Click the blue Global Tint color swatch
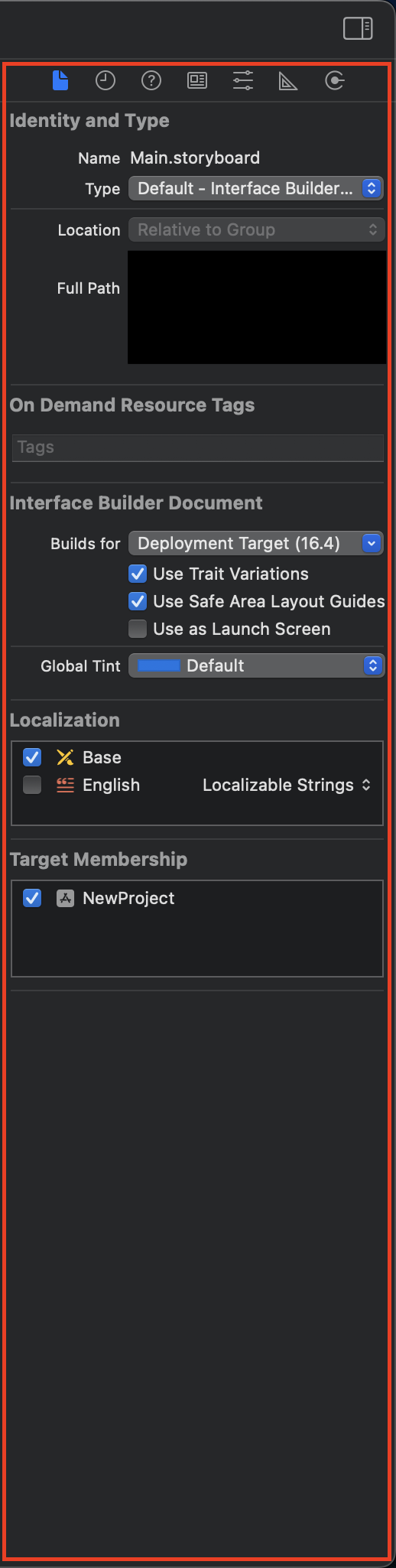 (x=158, y=665)
